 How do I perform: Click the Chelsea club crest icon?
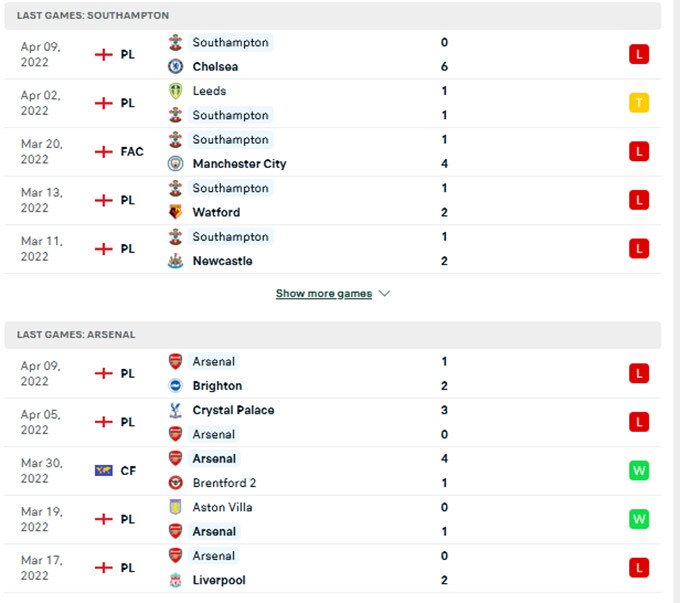175,67
